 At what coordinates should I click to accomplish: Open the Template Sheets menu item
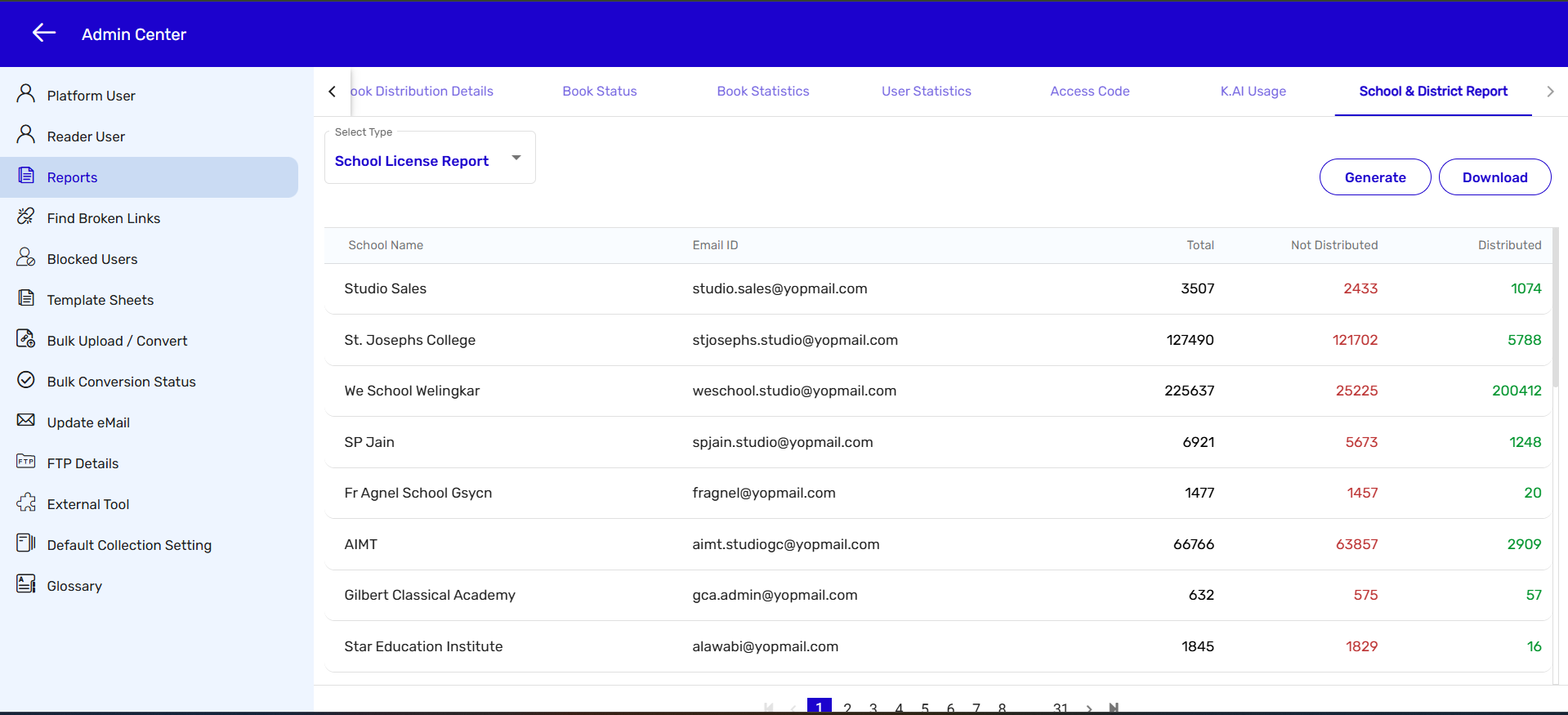pos(101,300)
